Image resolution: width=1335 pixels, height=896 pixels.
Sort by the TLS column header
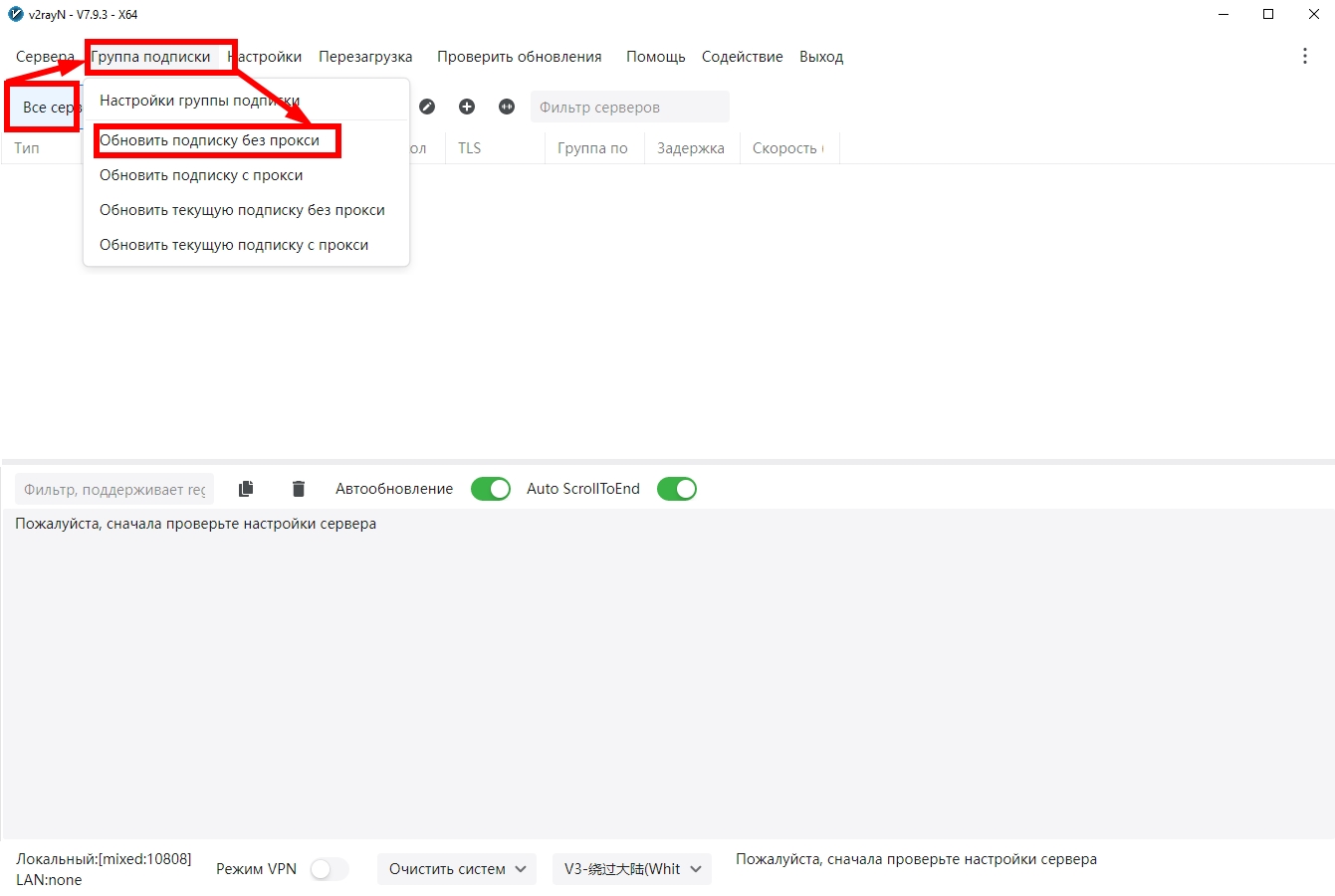470,148
